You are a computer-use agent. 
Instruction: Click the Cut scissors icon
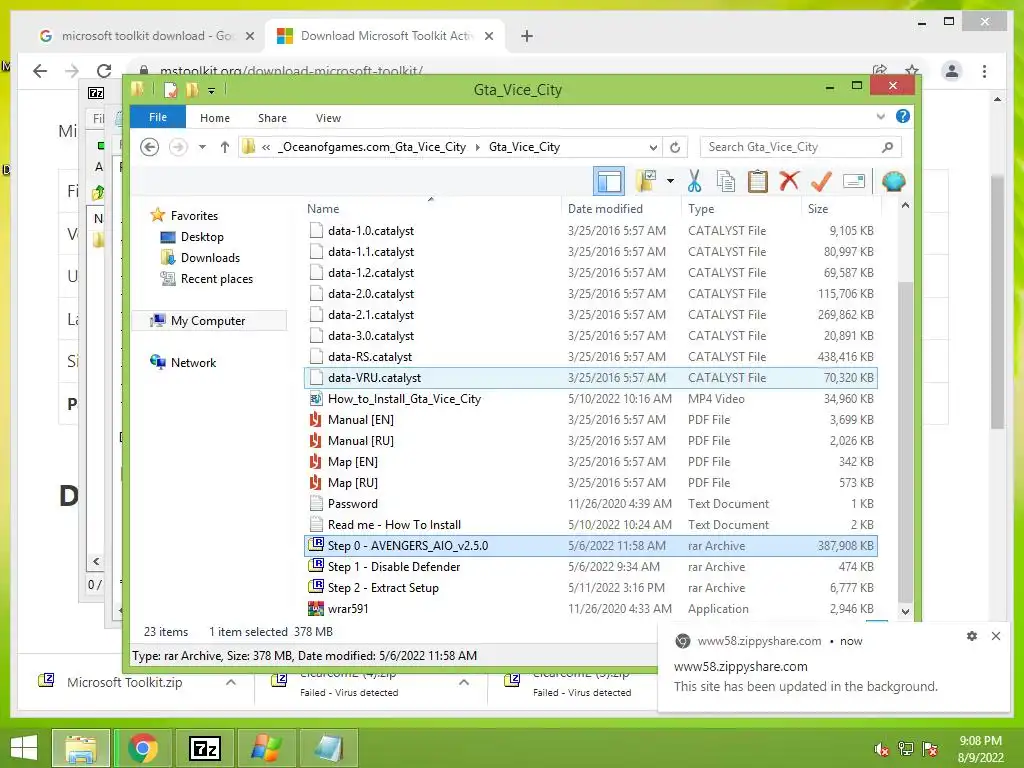click(694, 181)
